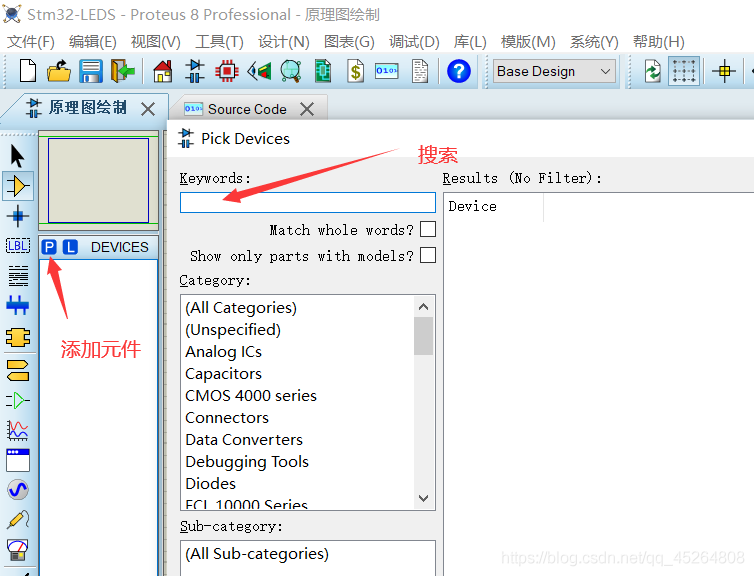Click Category list scroll-down arrow
This screenshot has height=576, width=754.
pyautogui.click(x=424, y=498)
